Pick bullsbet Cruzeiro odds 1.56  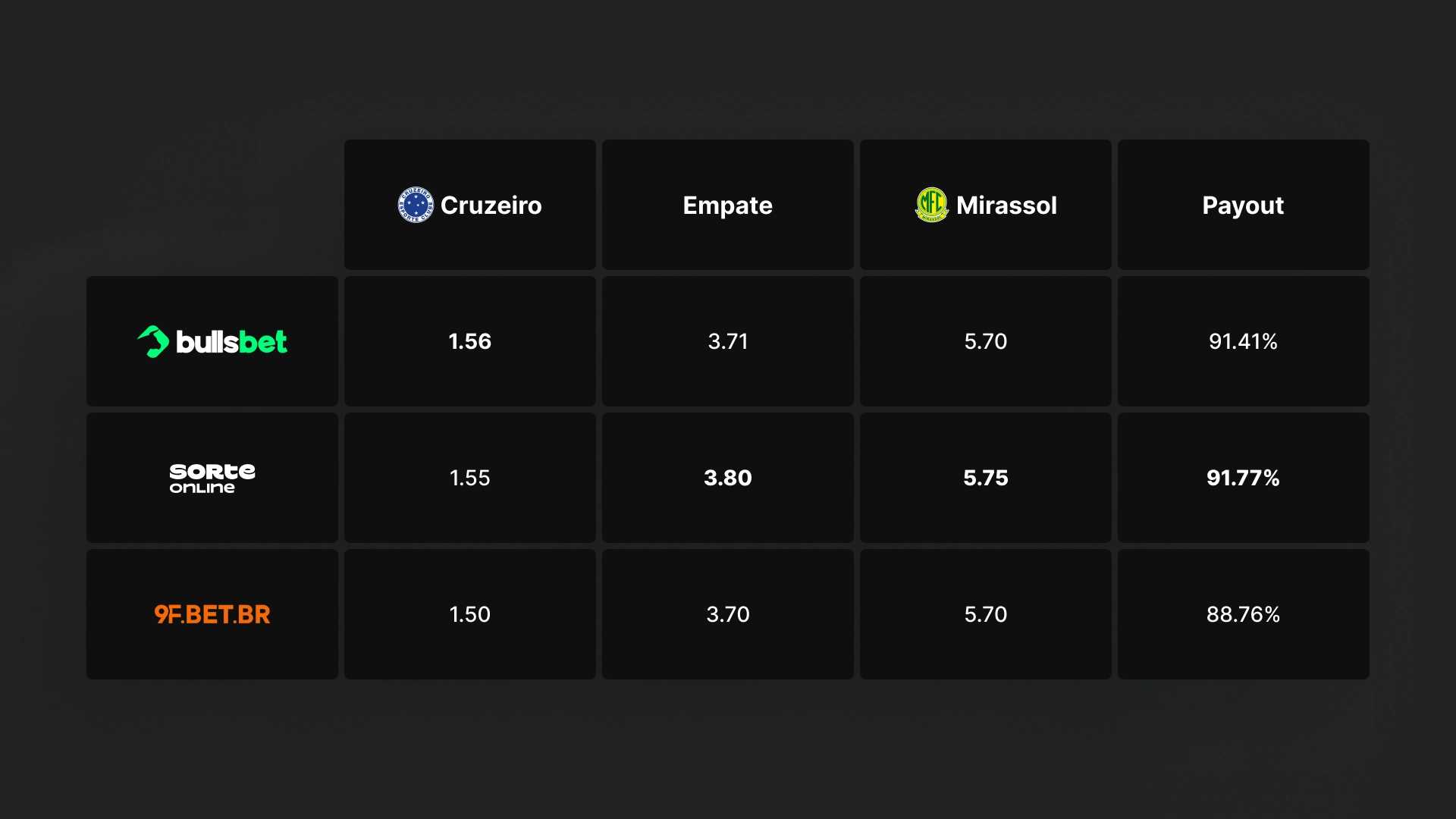click(x=470, y=341)
